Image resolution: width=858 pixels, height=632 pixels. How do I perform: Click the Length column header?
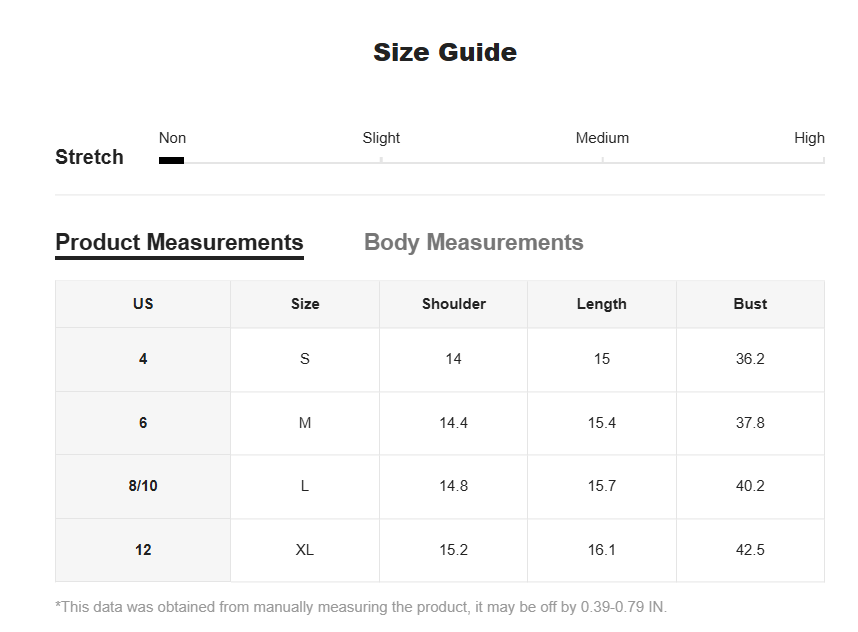(x=602, y=304)
